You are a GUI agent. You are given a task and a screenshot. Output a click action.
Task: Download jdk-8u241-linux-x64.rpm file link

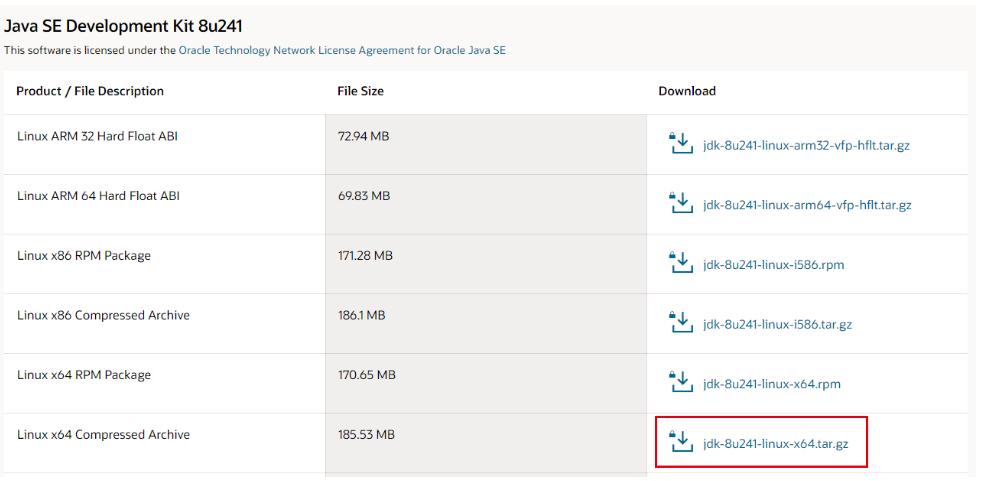click(772, 384)
